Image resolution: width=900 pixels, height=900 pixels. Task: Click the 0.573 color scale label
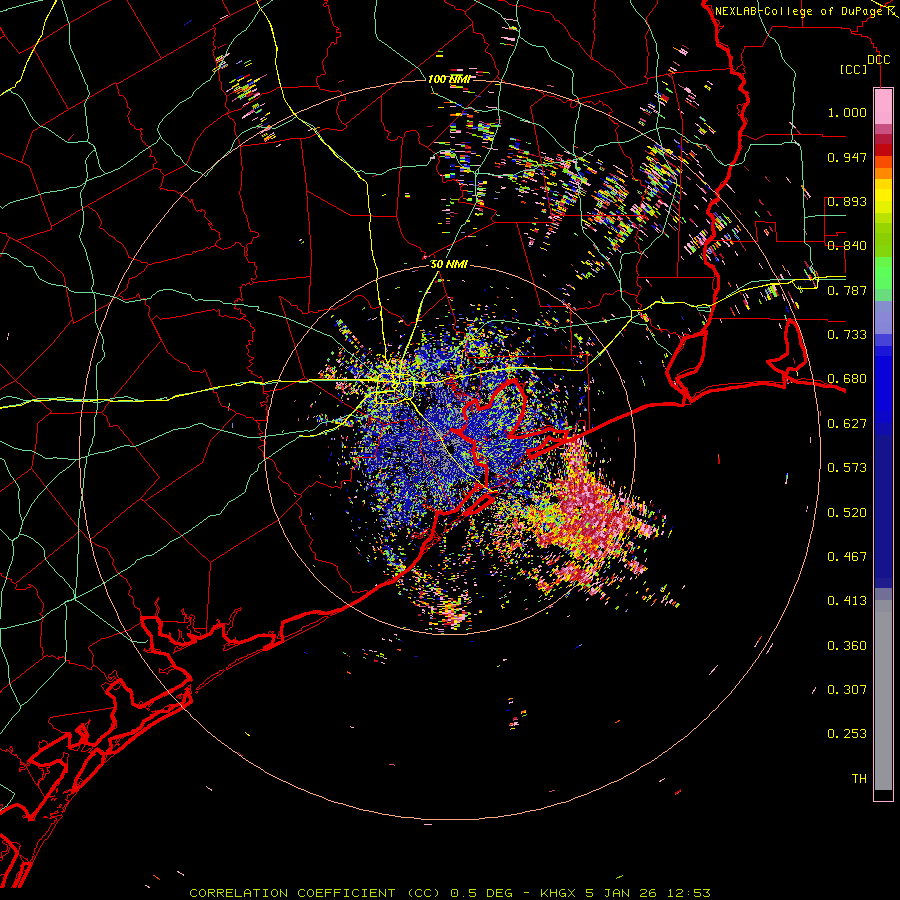(x=847, y=468)
